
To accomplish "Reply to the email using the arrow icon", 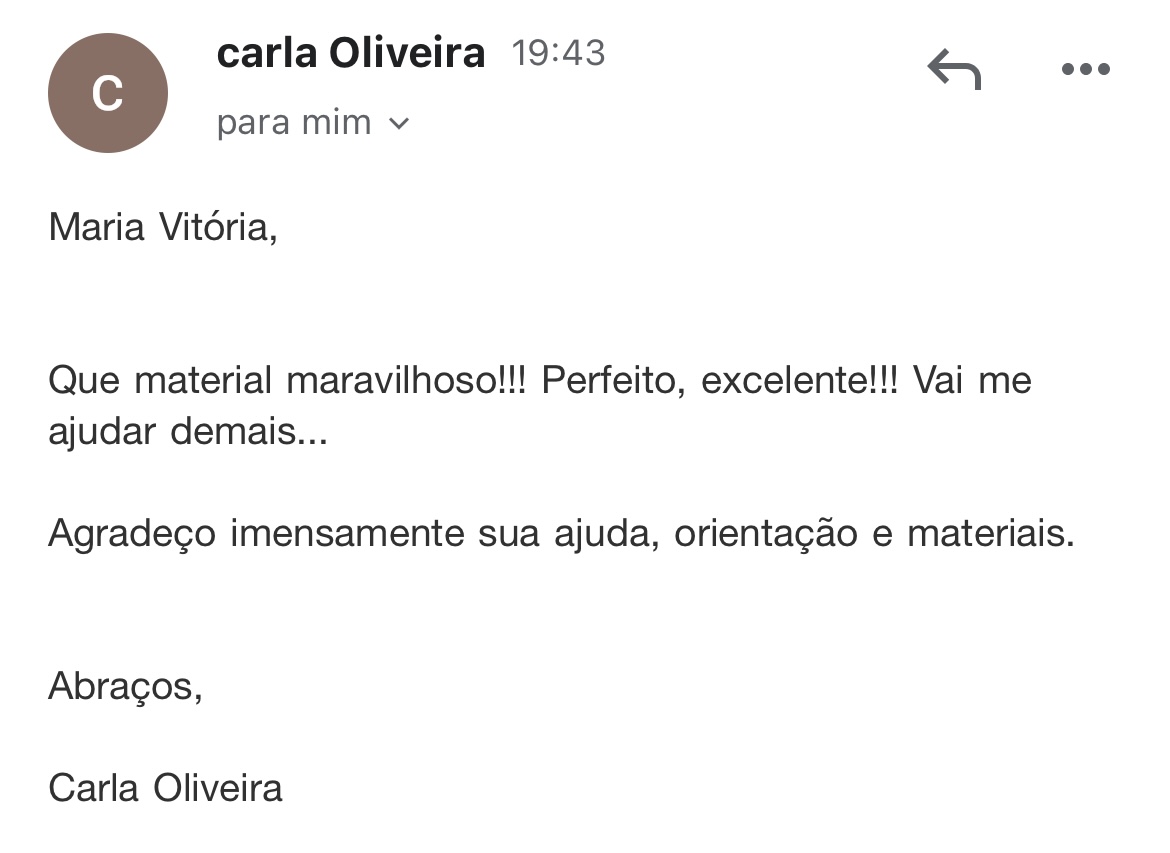I will pyautogui.click(x=954, y=69).
